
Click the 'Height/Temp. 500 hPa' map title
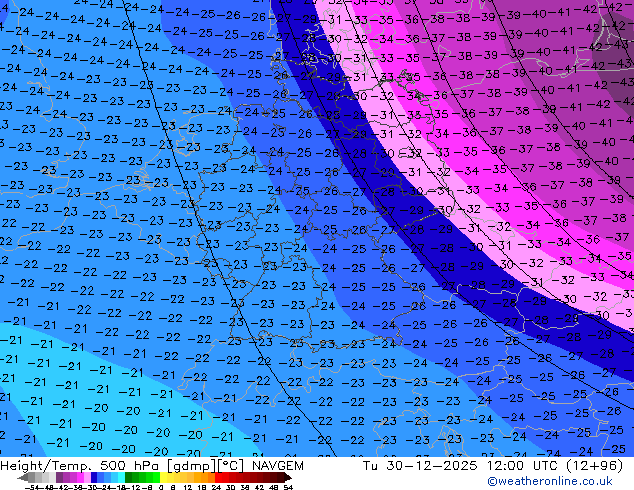pos(81,466)
